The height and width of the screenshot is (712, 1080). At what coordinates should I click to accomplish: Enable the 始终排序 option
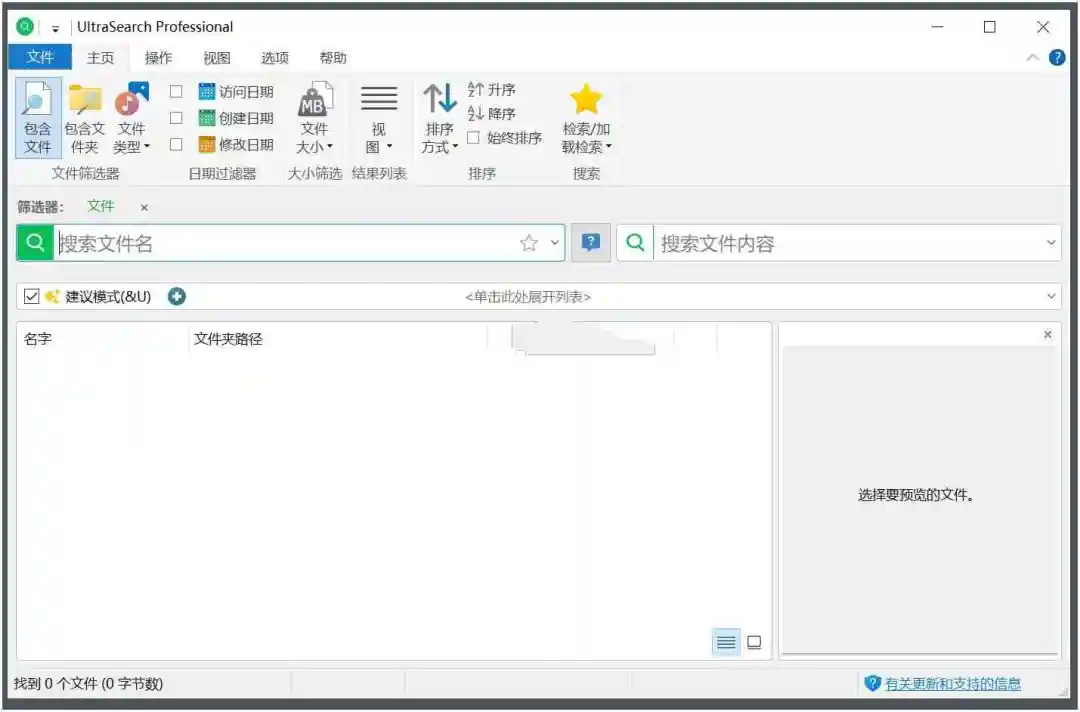point(471,138)
